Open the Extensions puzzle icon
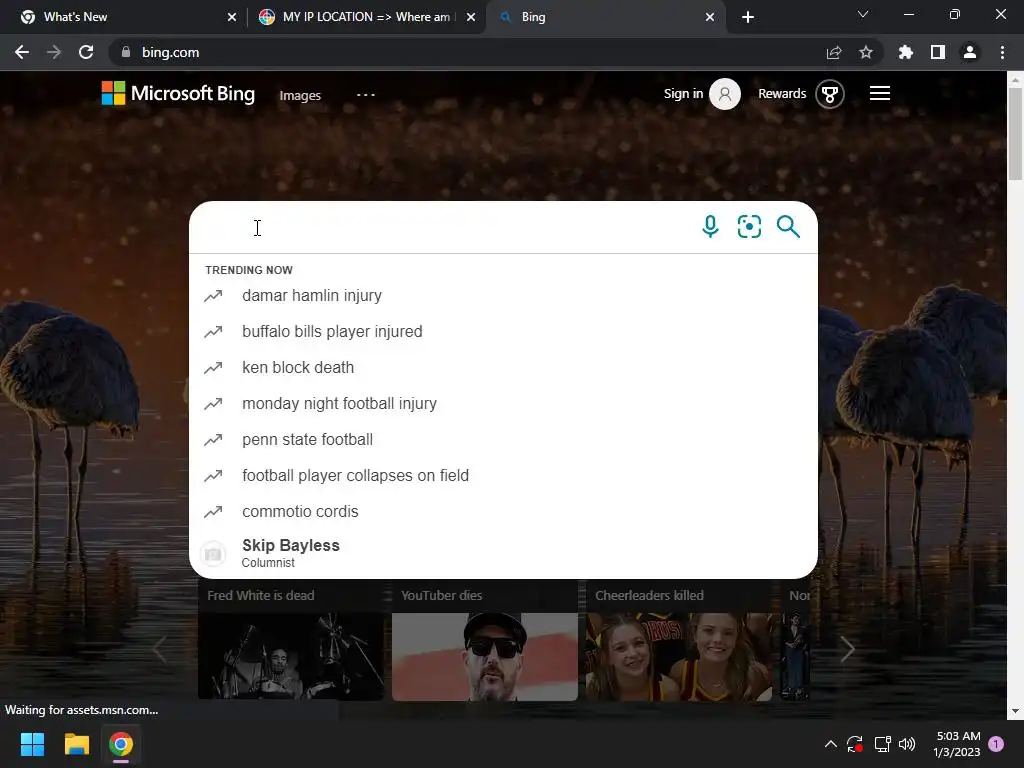The width and height of the screenshot is (1024, 768). click(905, 52)
